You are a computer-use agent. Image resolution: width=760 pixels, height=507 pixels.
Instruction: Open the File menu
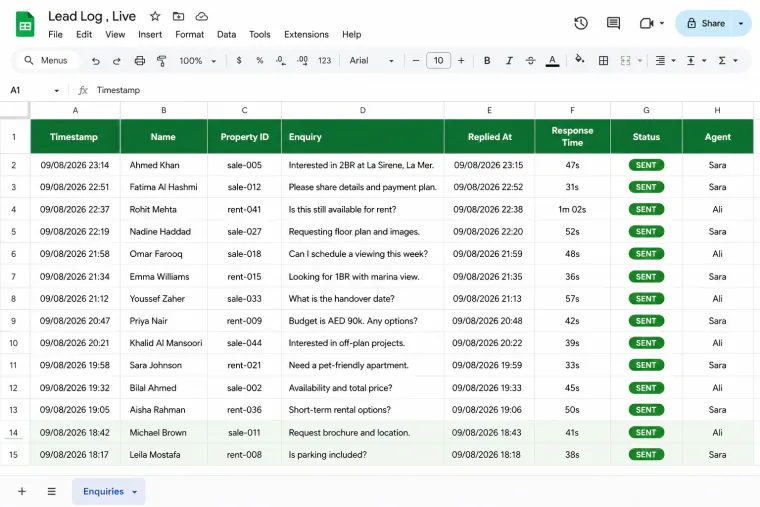pyautogui.click(x=55, y=34)
